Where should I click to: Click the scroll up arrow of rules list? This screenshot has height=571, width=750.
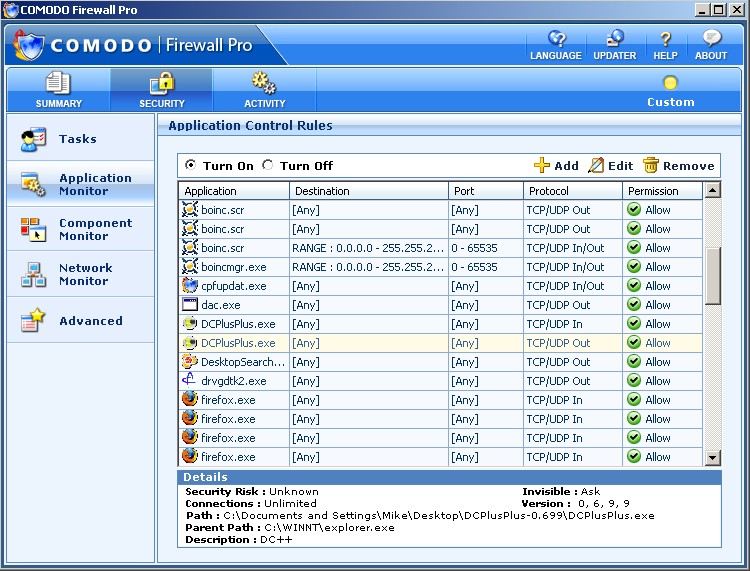[712, 190]
